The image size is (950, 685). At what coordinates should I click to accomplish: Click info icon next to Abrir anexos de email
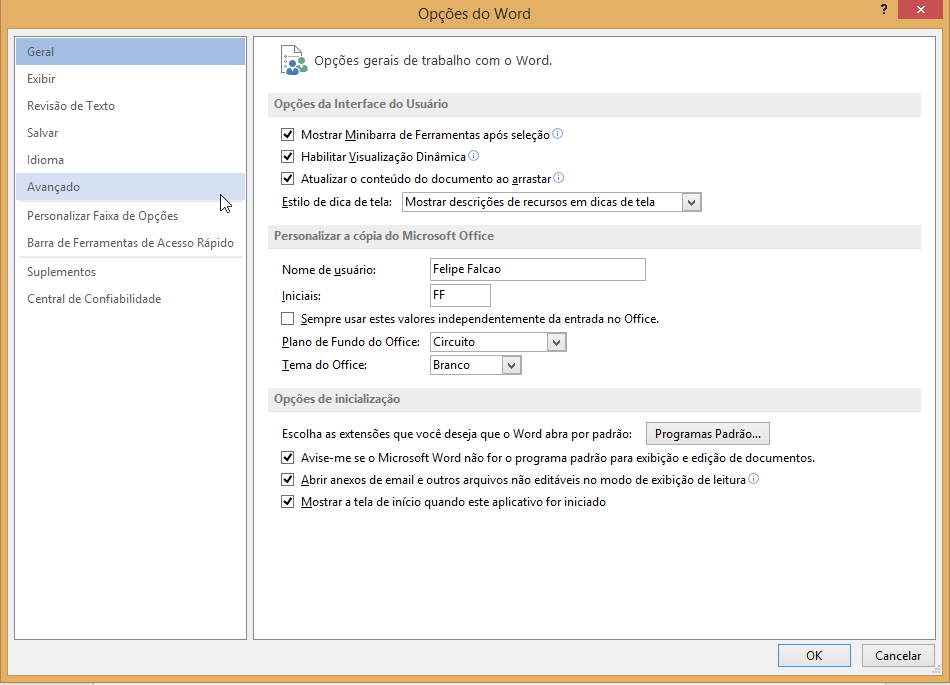pyautogui.click(x=753, y=479)
